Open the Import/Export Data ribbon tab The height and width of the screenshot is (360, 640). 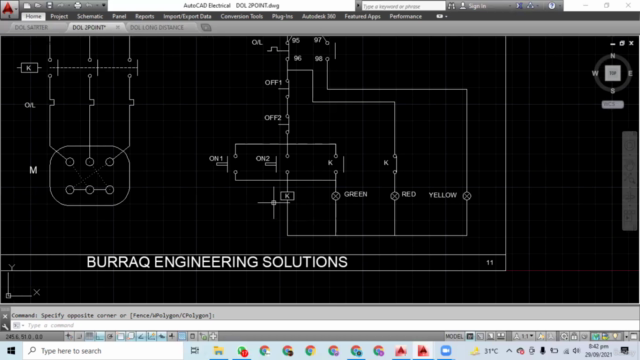click(187, 16)
